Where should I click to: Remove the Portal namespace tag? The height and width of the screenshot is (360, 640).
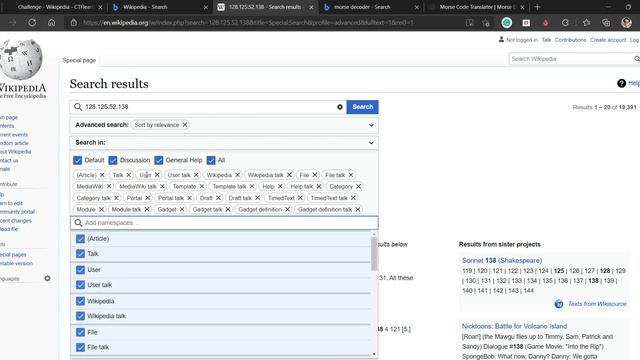point(148,198)
